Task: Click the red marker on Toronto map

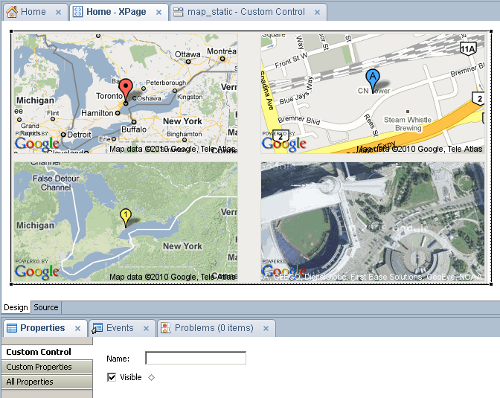Action: (126, 89)
